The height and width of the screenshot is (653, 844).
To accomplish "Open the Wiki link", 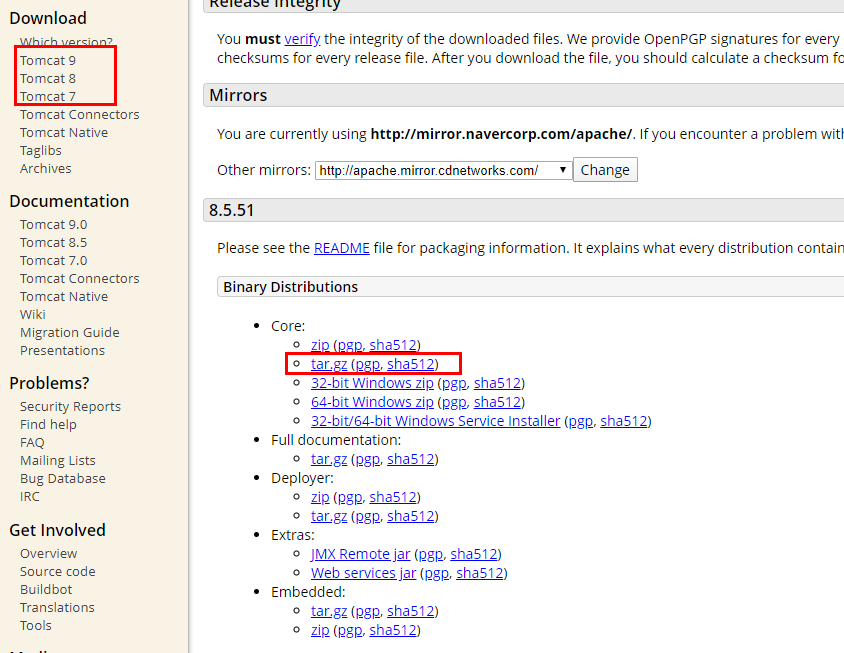I will click(x=33, y=314).
